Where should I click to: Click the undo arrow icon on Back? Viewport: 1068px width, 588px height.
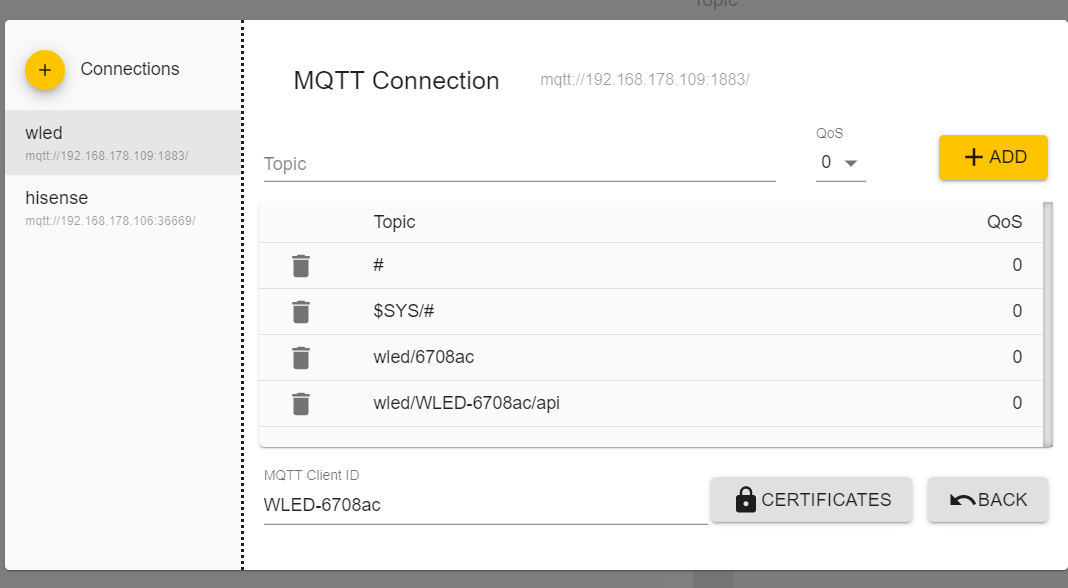962,501
